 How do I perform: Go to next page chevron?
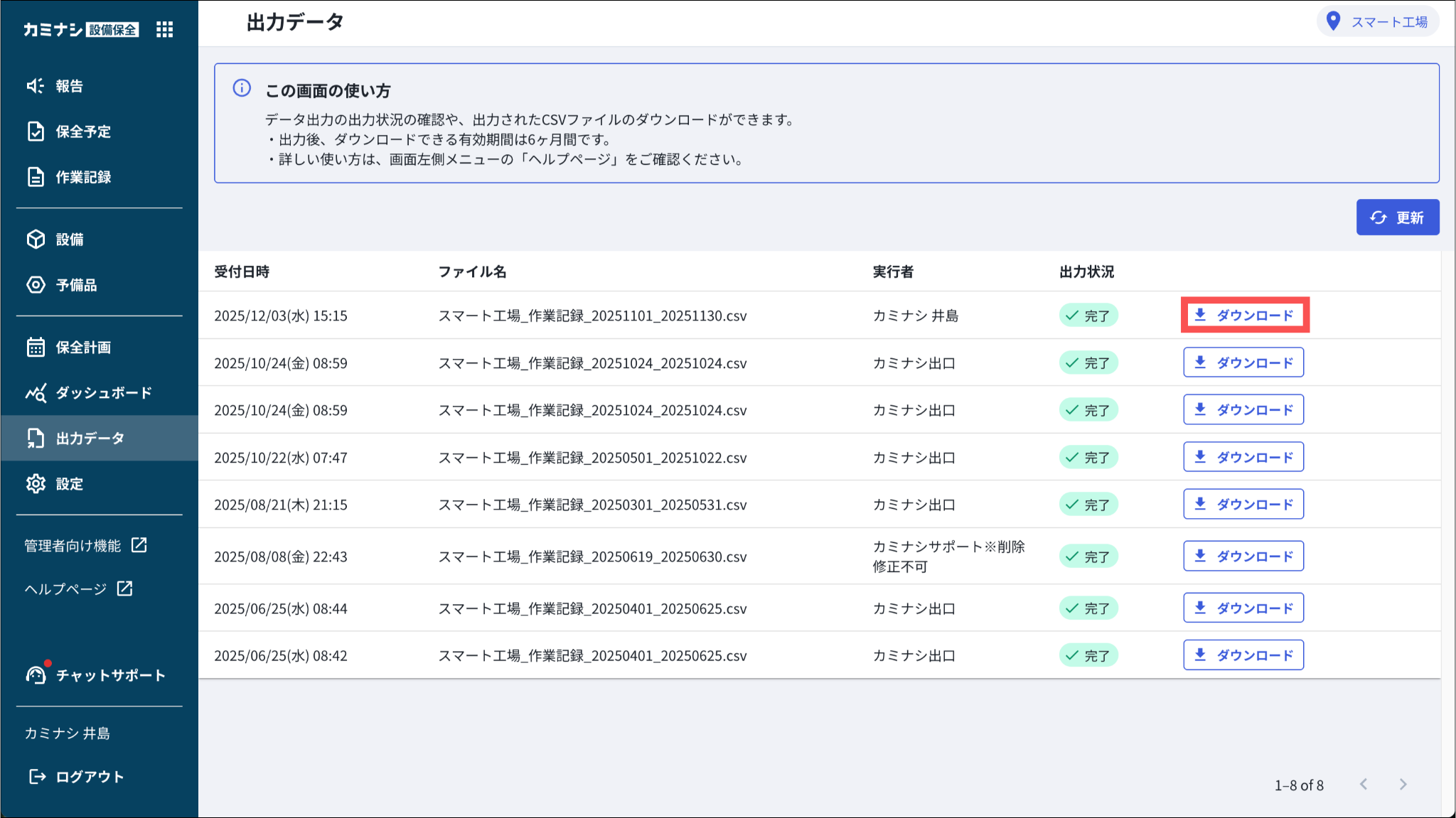pos(1403,785)
